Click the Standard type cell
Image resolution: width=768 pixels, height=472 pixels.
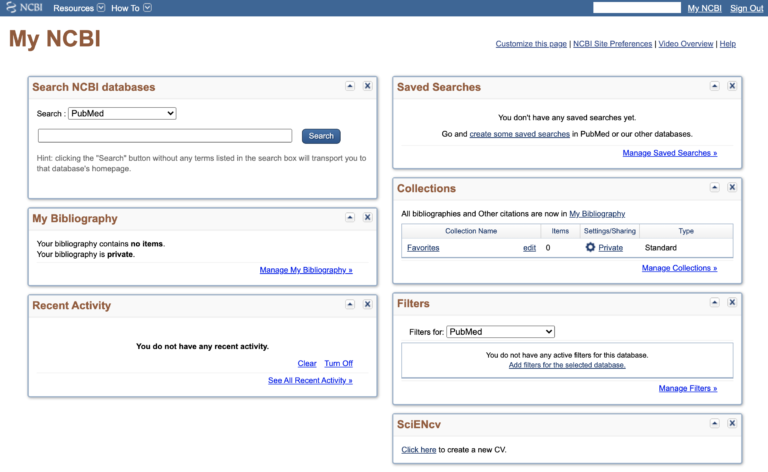(x=661, y=248)
